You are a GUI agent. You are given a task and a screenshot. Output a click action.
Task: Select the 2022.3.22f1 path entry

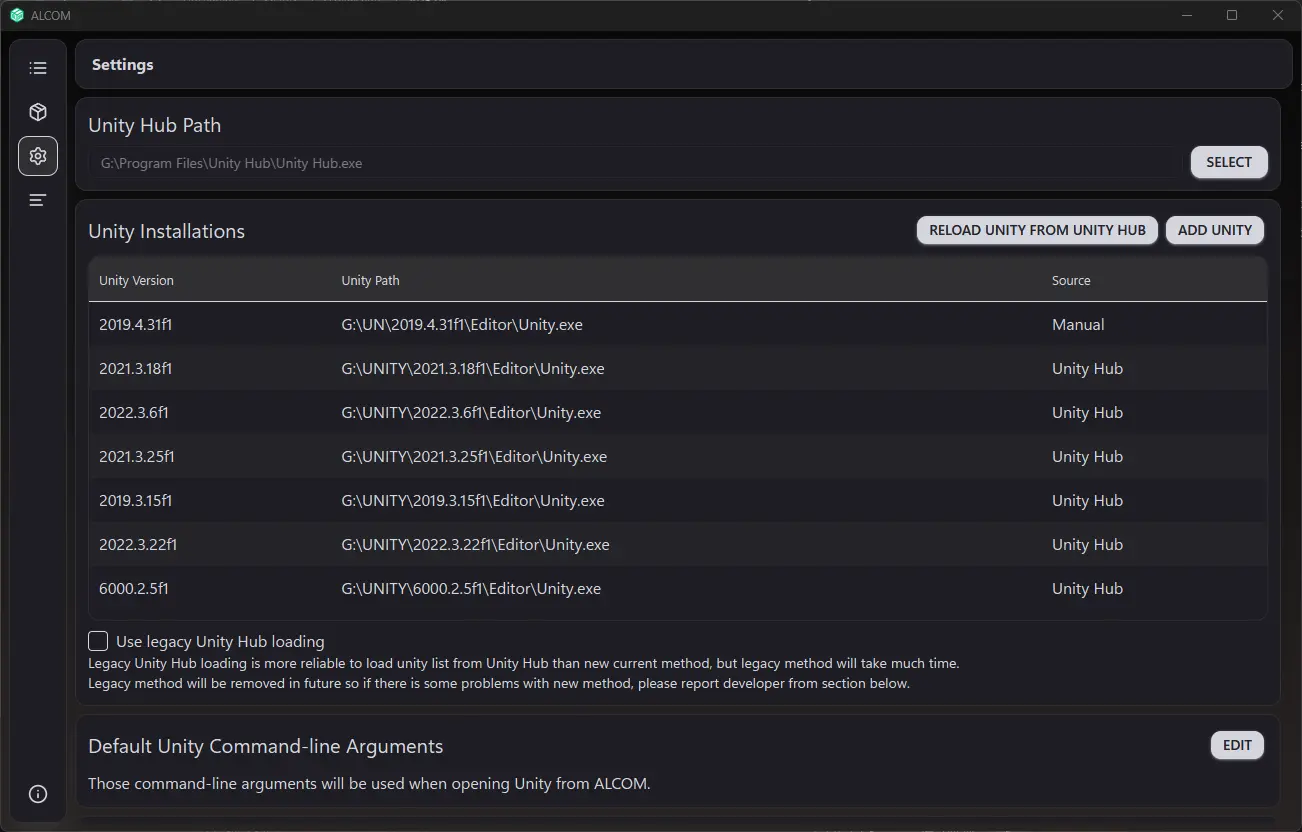coord(475,545)
